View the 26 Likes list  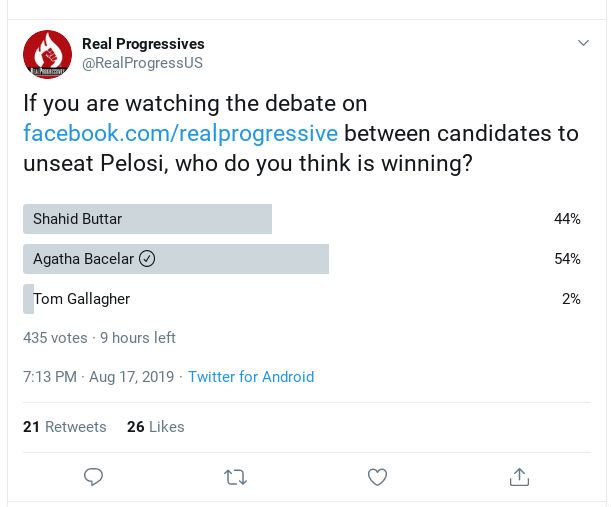point(155,427)
